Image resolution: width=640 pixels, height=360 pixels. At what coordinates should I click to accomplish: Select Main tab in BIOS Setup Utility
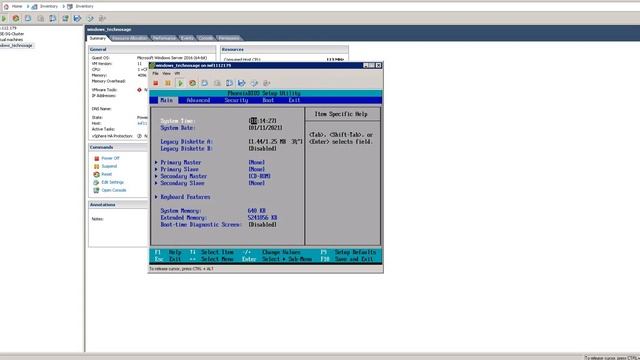click(x=167, y=100)
